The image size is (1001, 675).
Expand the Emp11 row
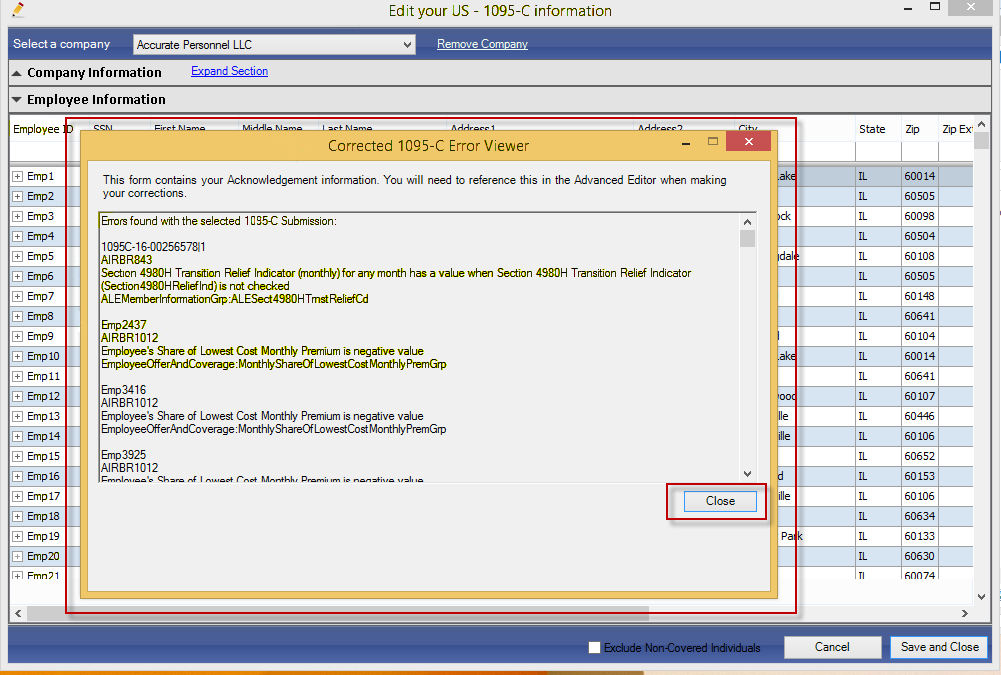coord(18,376)
